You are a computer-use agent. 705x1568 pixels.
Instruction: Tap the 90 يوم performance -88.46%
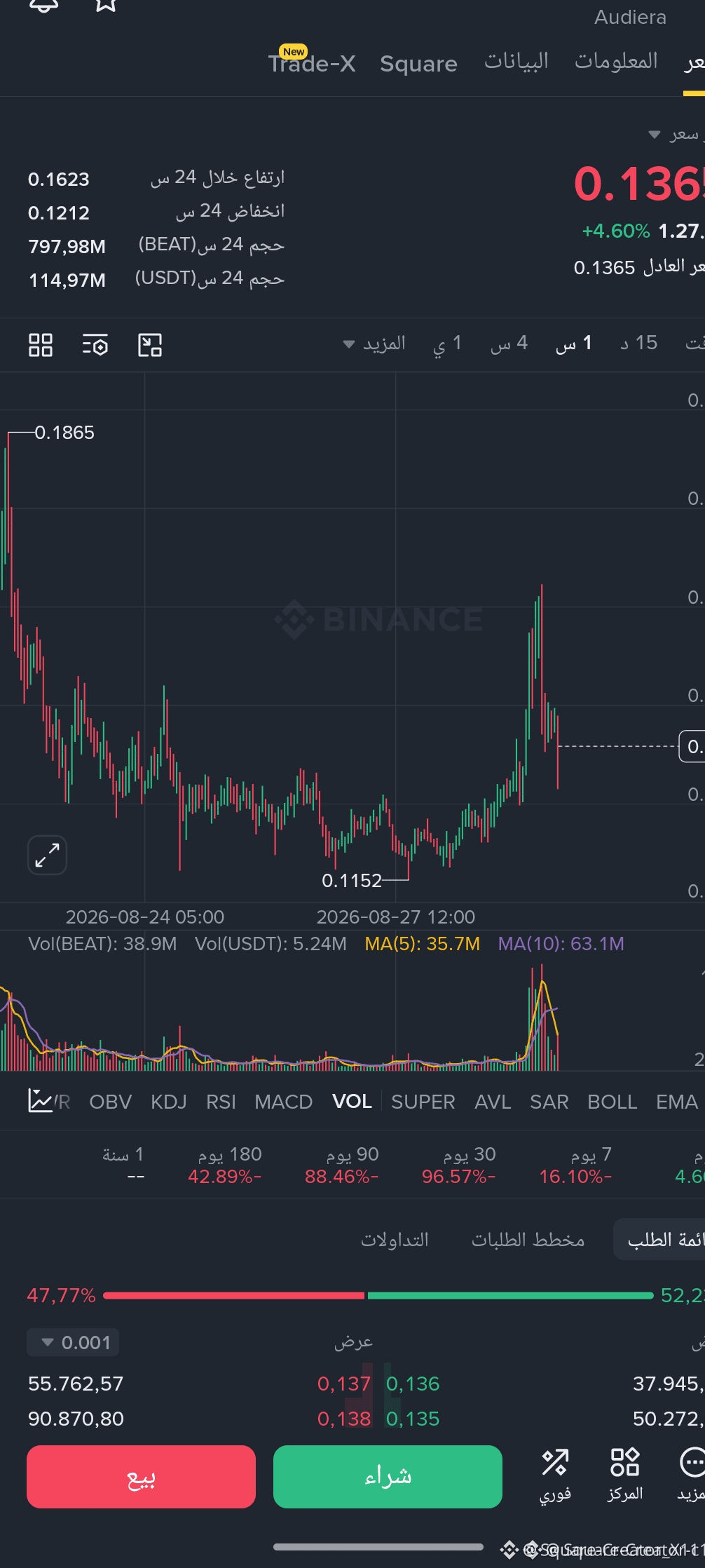[x=342, y=1165]
